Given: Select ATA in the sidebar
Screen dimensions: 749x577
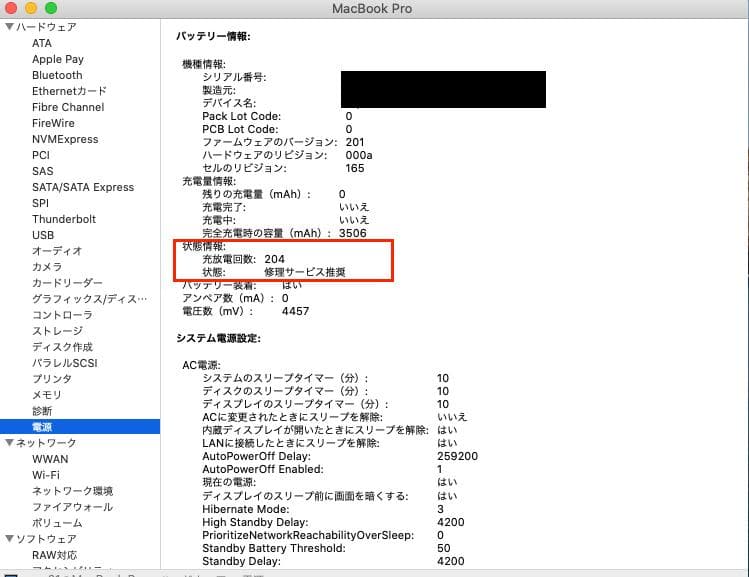Looking at the screenshot, I should pyautogui.click(x=42, y=43).
